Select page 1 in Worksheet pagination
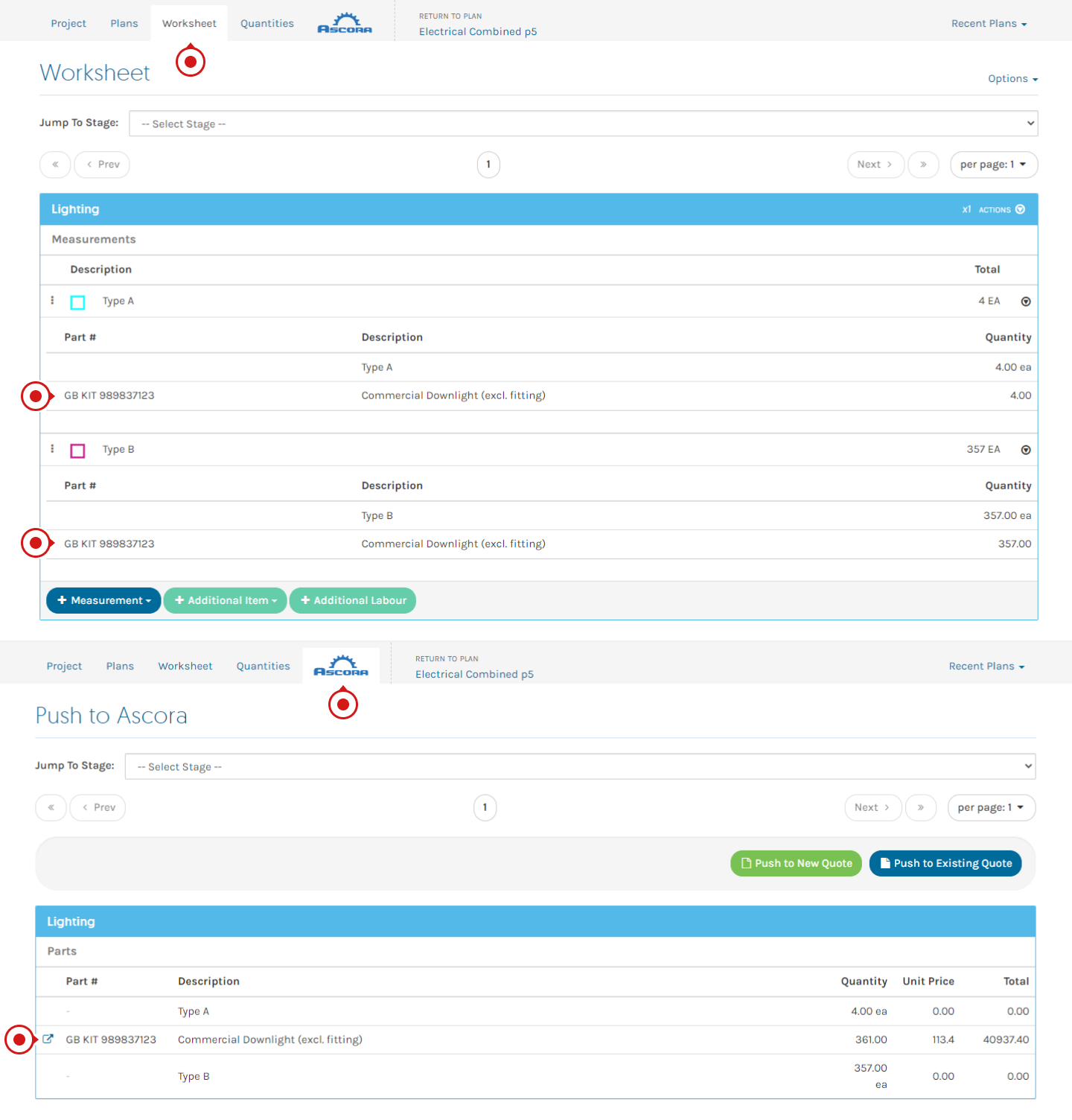Image resolution: width=1072 pixels, height=1120 pixels. pyautogui.click(x=488, y=165)
